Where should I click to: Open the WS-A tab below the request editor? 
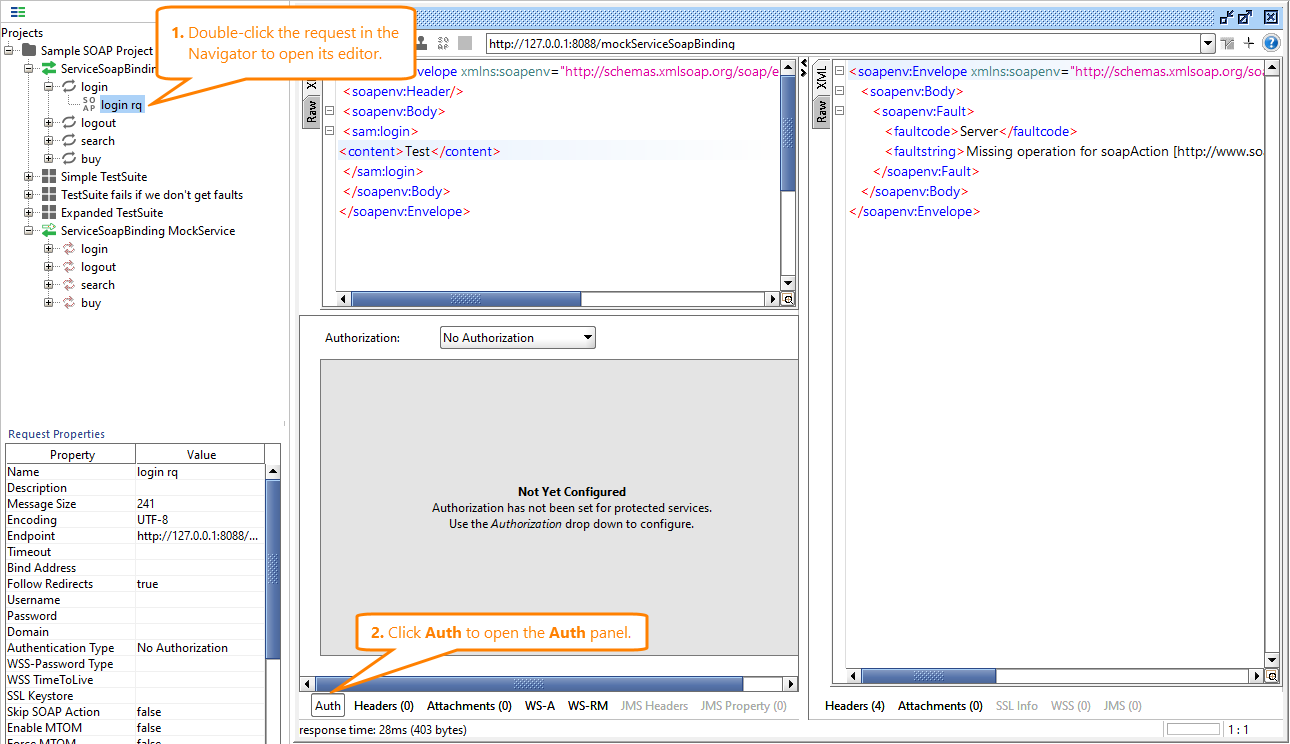pyautogui.click(x=539, y=705)
